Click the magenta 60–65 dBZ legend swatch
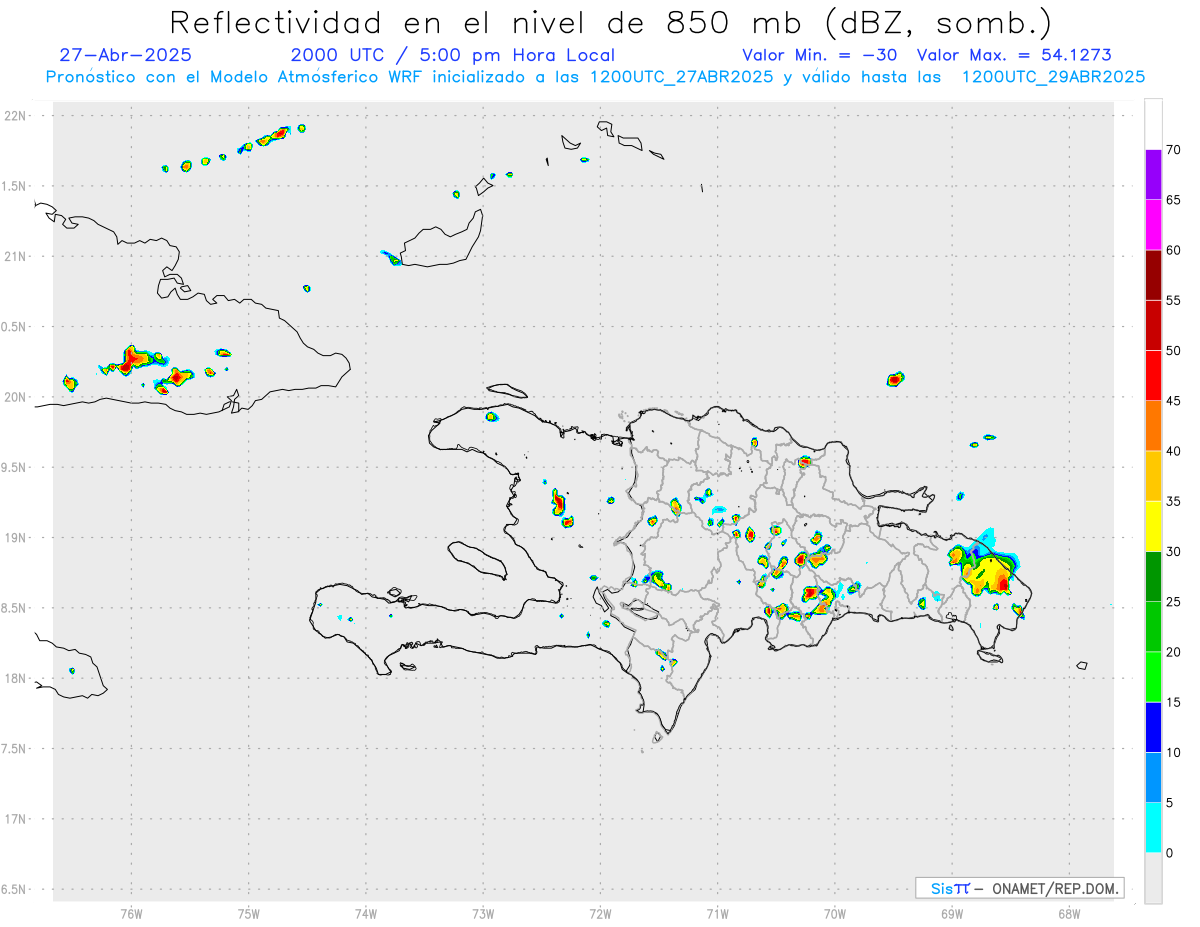The height and width of the screenshot is (927, 1200). (1153, 225)
